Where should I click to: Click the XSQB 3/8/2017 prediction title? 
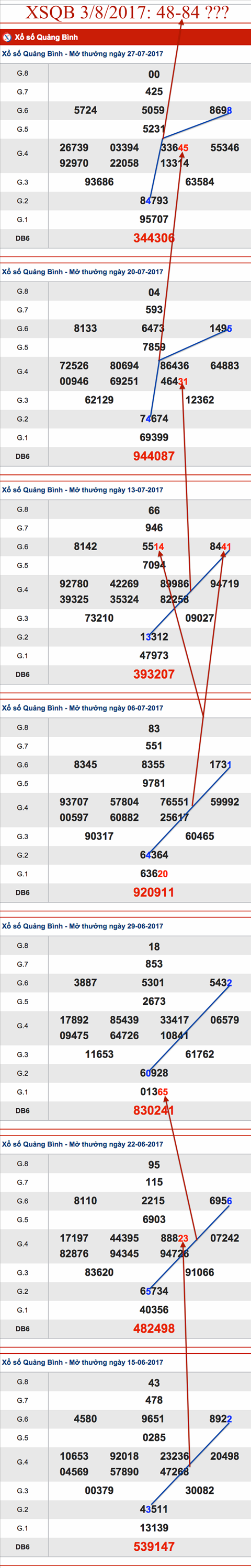pyautogui.click(x=127, y=12)
